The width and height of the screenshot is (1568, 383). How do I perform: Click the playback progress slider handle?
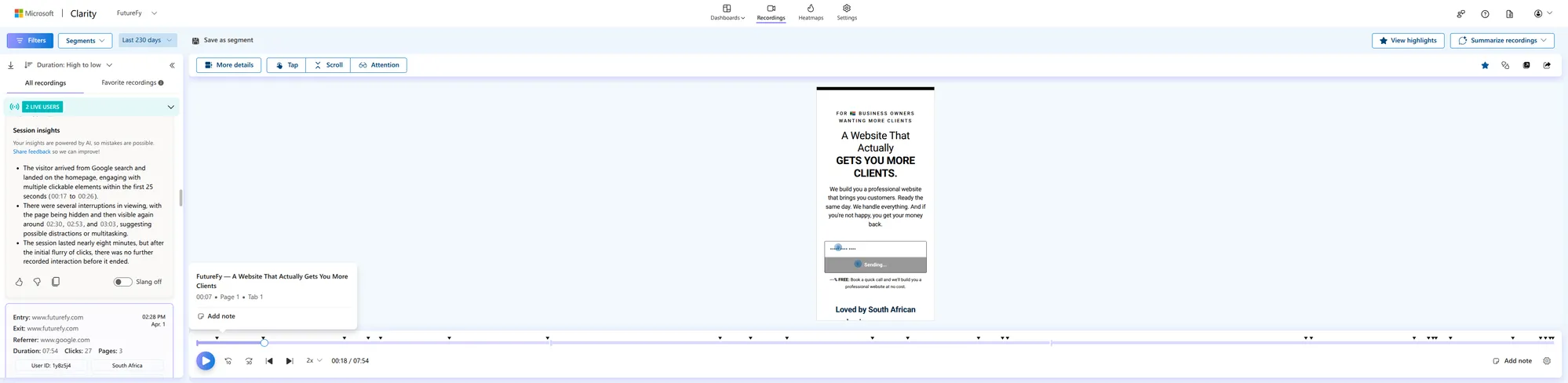point(264,343)
